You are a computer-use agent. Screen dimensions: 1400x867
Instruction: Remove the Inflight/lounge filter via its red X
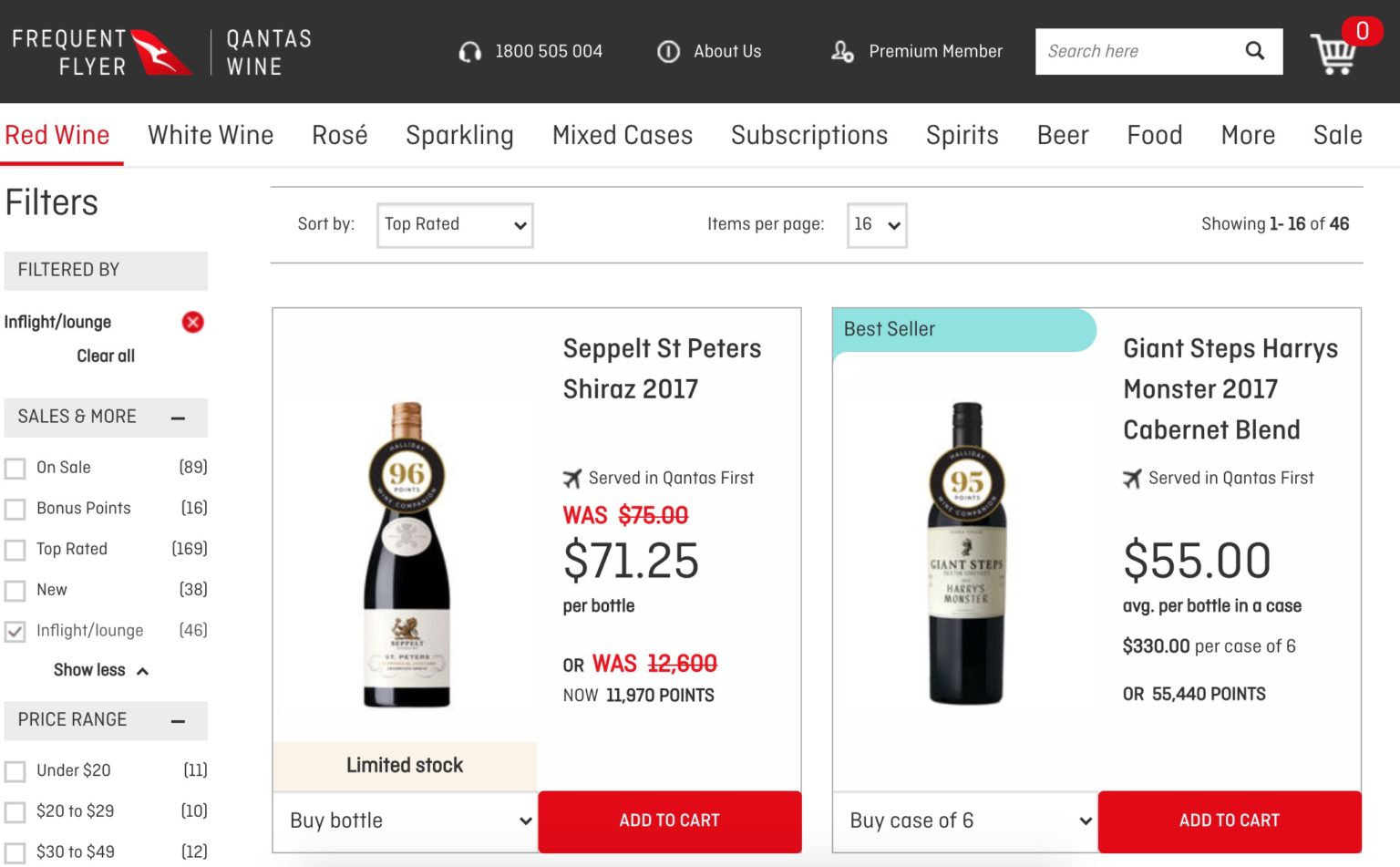tap(192, 322)
